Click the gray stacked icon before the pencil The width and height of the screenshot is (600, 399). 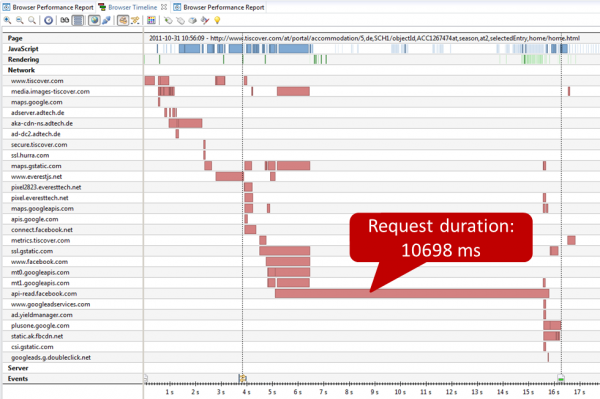pyautogui.click(x=192, y=20)
